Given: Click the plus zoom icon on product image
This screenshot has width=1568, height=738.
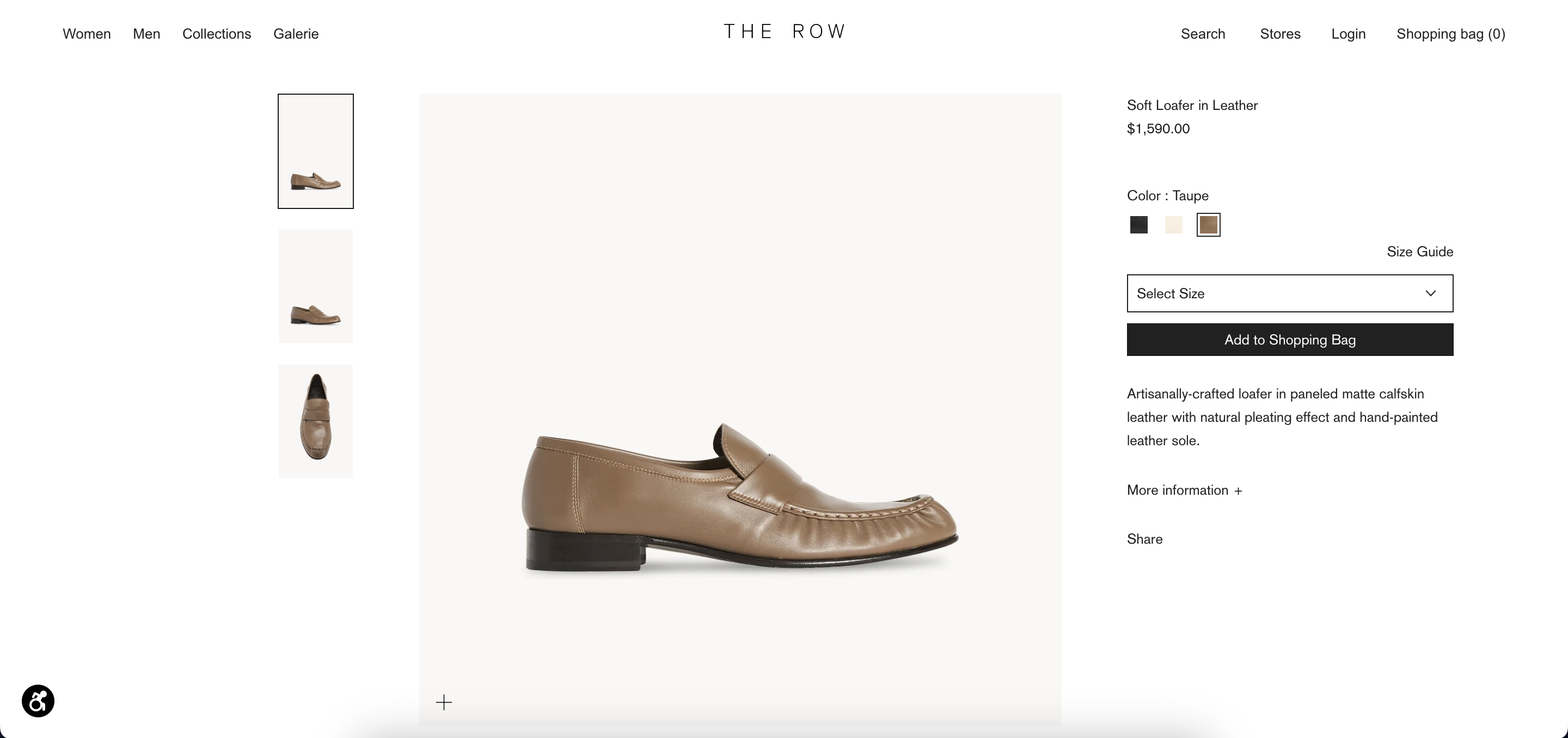Looking at the screenshot, I should pyautogui.click(x=444, y=703).
